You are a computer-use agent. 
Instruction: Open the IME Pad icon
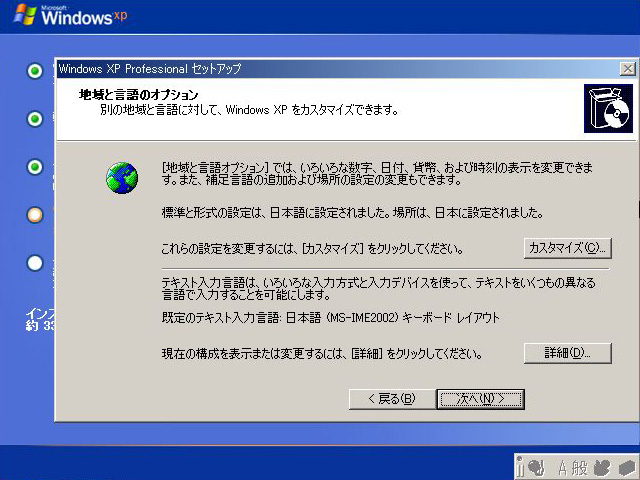[x=602, y=468]
